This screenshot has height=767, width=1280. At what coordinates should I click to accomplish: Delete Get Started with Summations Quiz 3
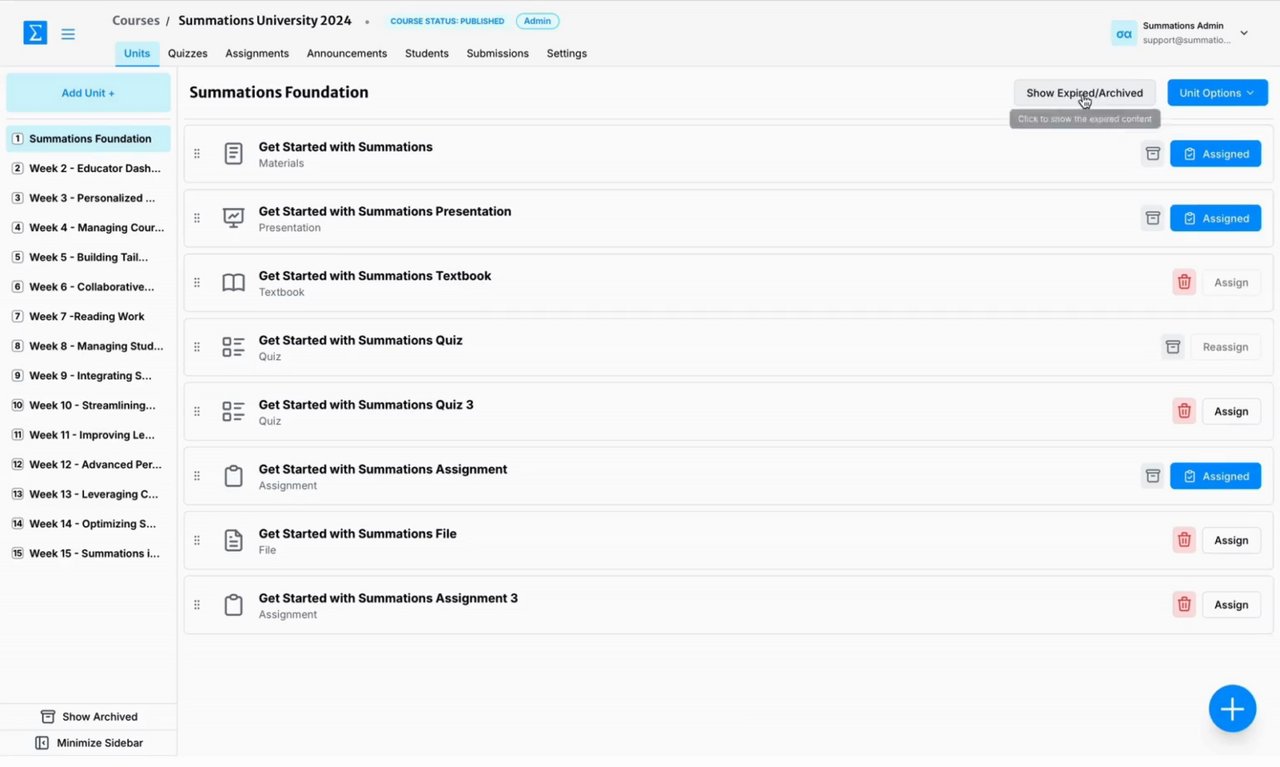tap(1184, 411)
